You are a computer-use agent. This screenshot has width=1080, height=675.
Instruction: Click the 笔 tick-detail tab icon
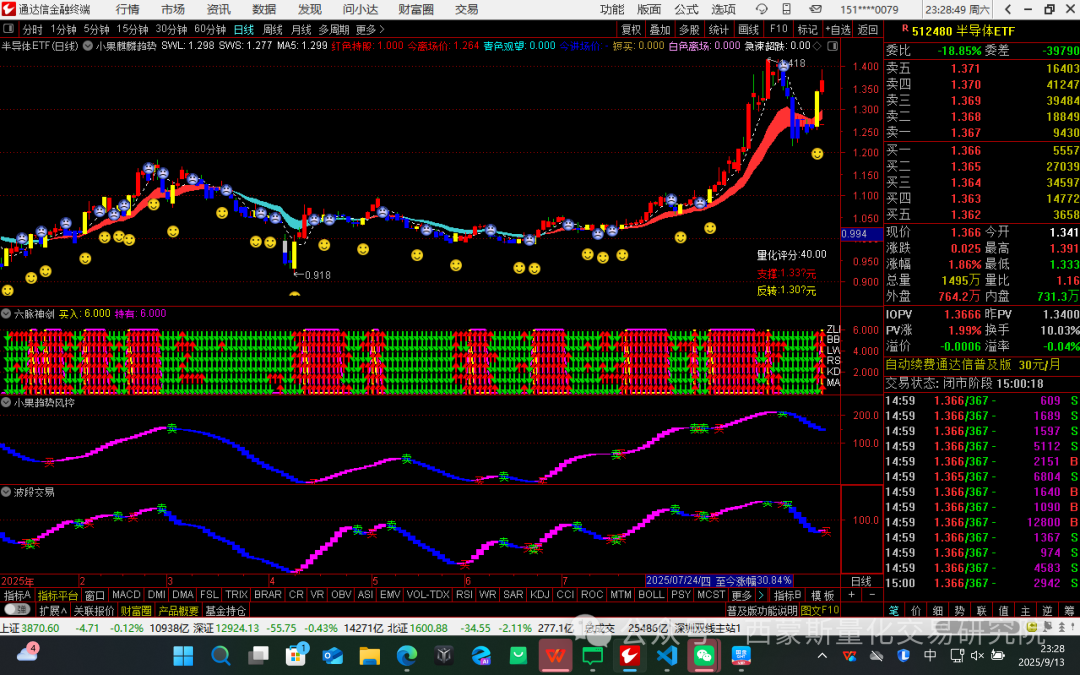[893, 610]
